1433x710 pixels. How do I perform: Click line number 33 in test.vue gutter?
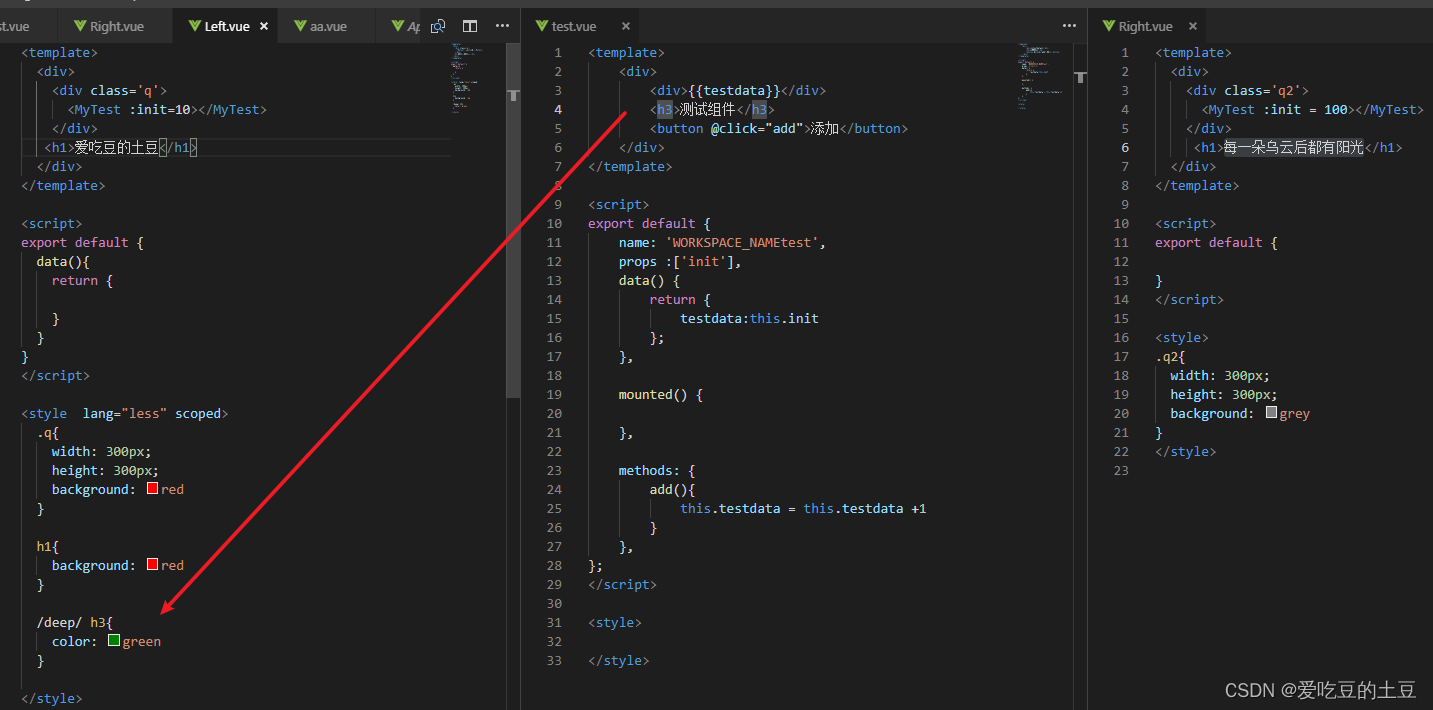tap(555, 660)
